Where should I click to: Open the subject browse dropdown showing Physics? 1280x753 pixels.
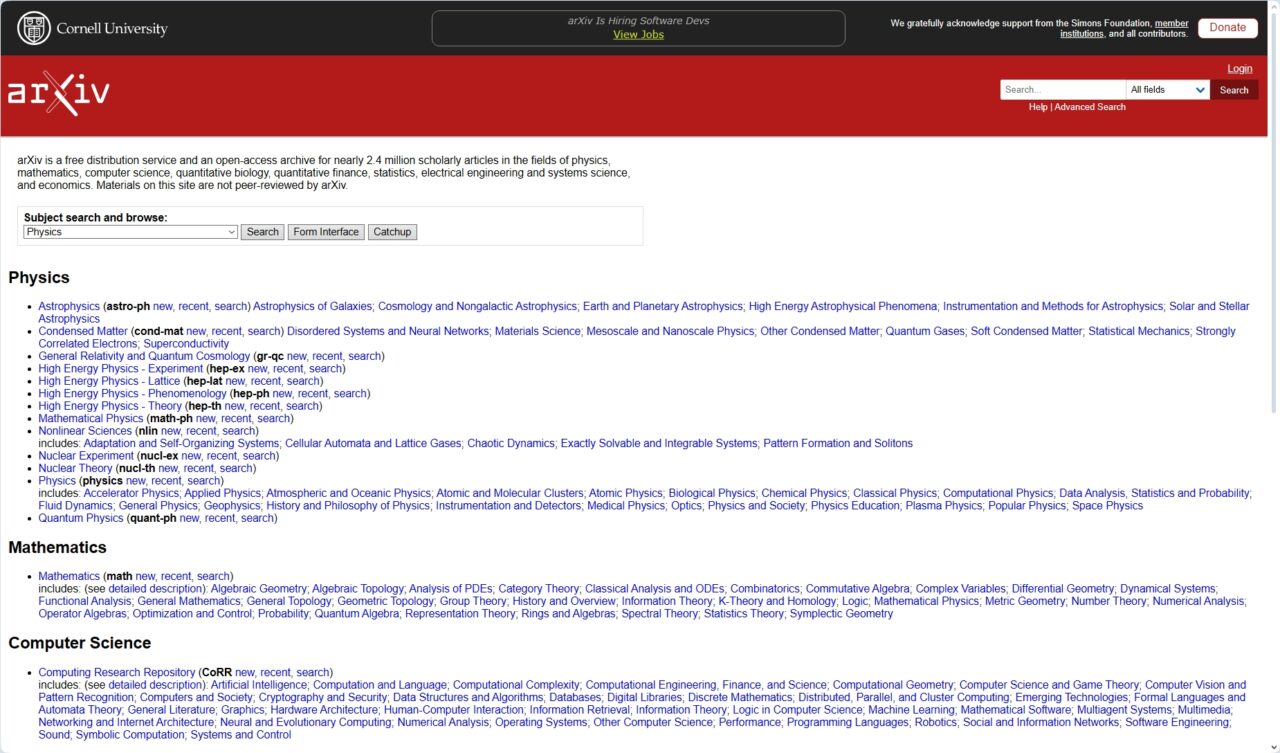point(128,231)
